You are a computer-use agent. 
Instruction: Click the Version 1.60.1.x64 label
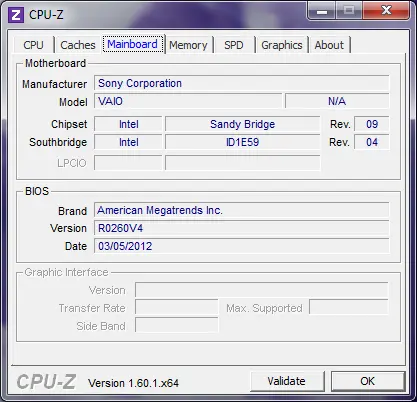click(133, 383)
